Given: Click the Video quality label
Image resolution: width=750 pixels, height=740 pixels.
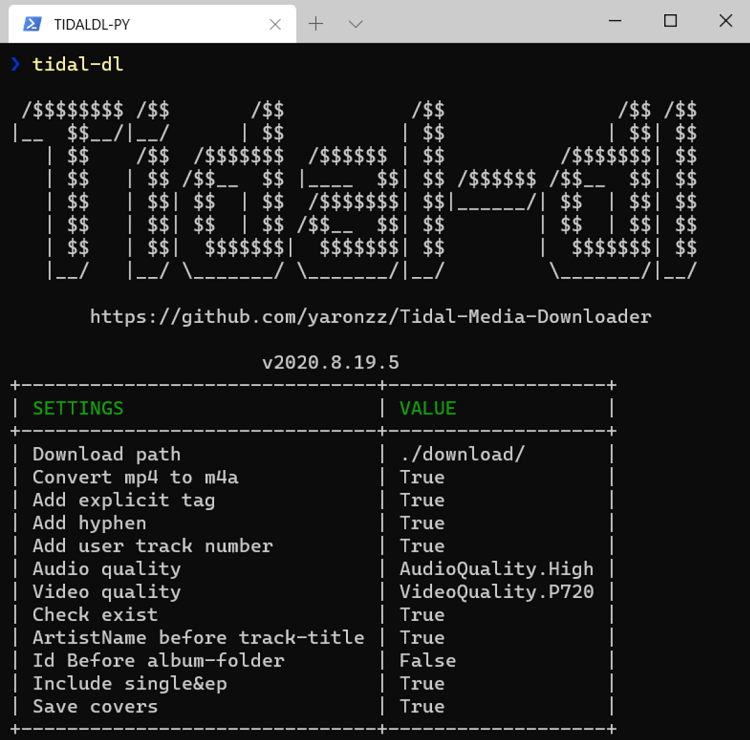Looking at the screenshot, I should point(107,592).
